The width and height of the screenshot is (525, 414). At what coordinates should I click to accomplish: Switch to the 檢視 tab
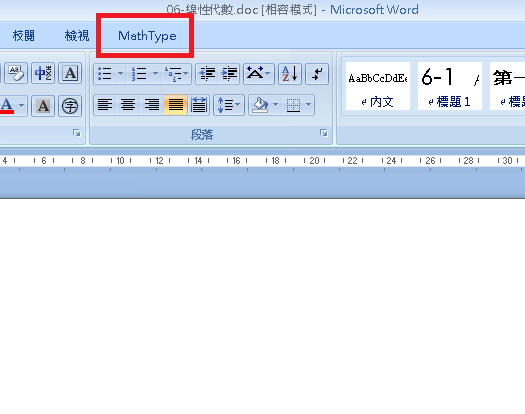pyautogui.click(x=77, y=36)
